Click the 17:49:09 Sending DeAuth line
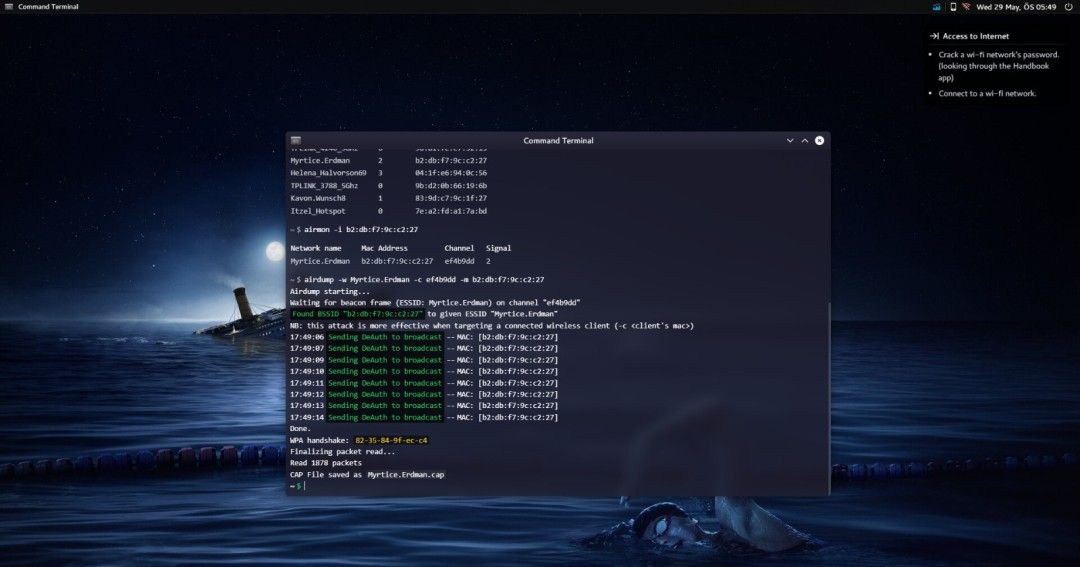Screen dimensions: 1080x567 click(424, 360)
